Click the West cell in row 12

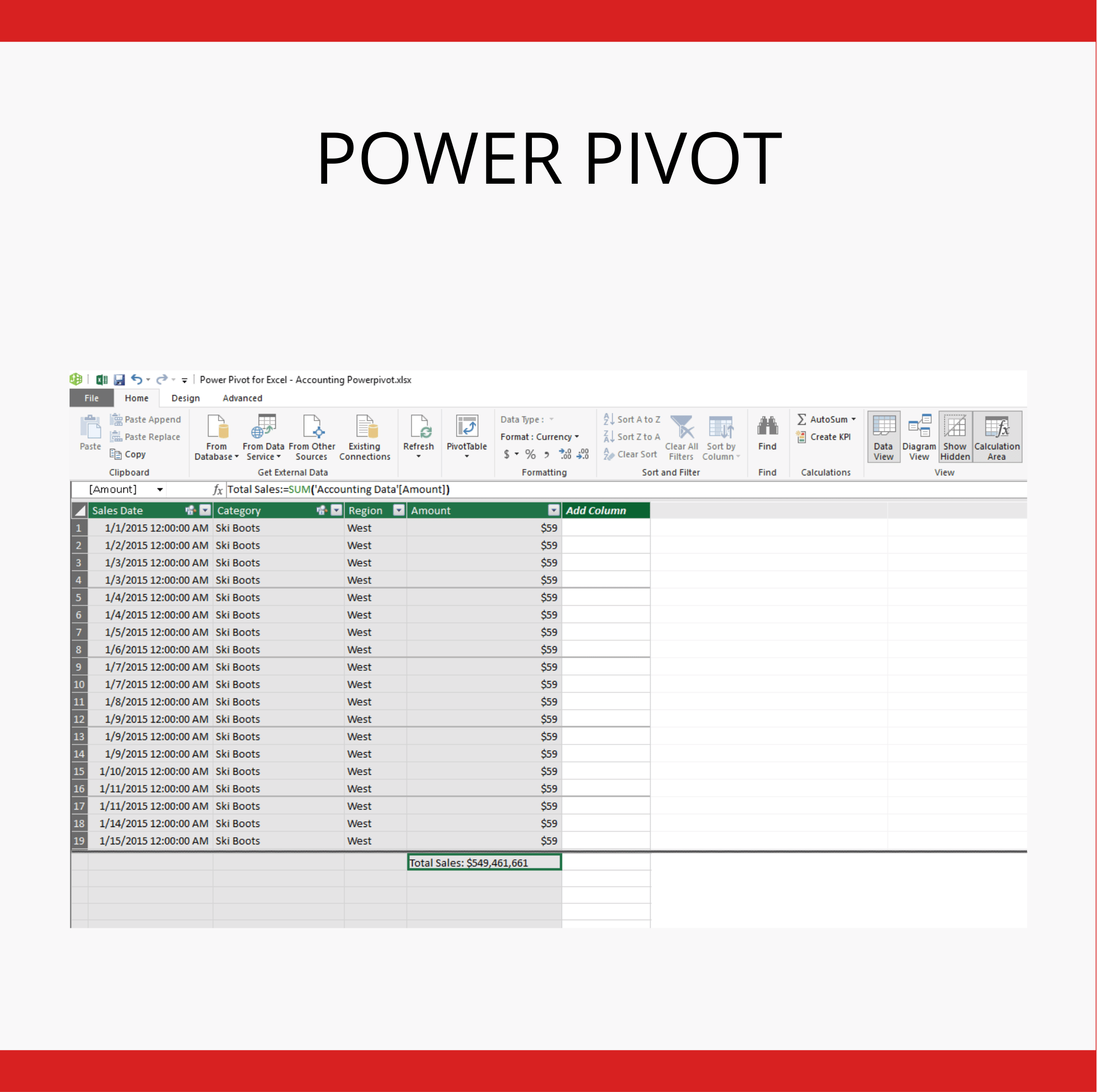click(375, 719)
